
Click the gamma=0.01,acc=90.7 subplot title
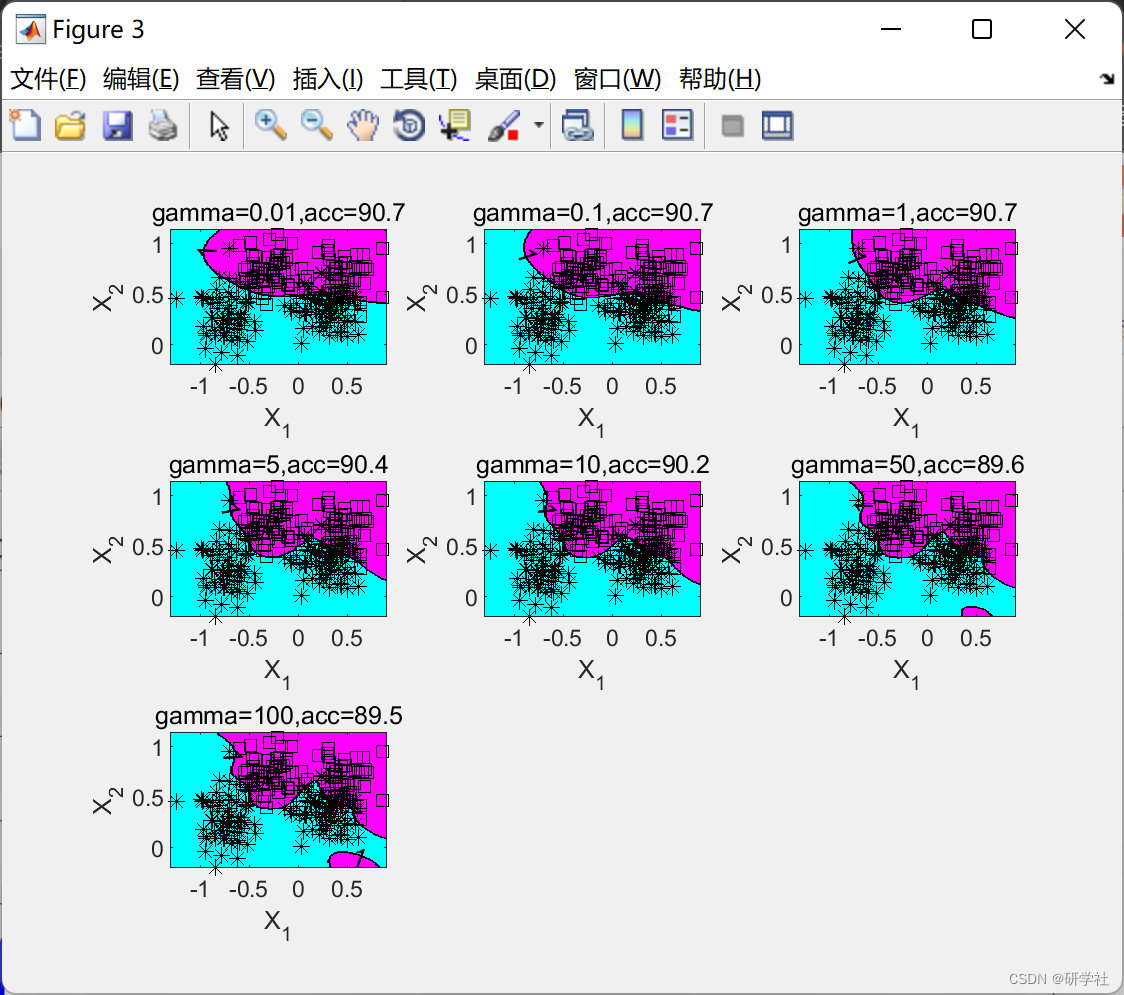[278, 213]
